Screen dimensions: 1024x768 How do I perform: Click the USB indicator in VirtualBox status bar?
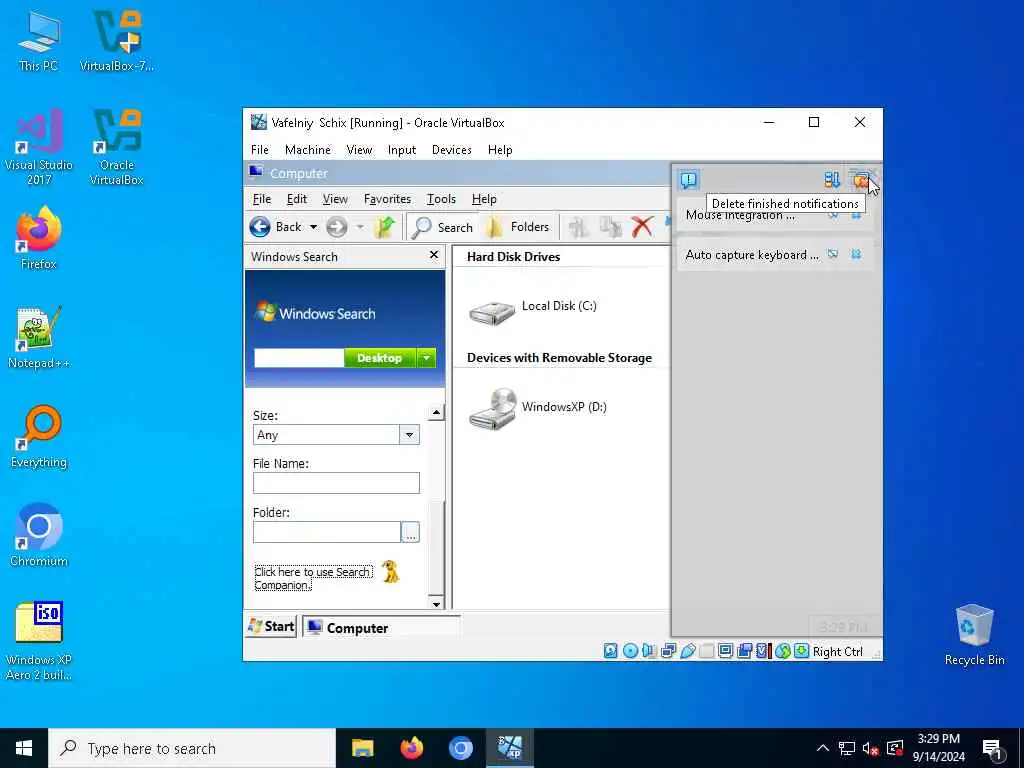point(688,651)
